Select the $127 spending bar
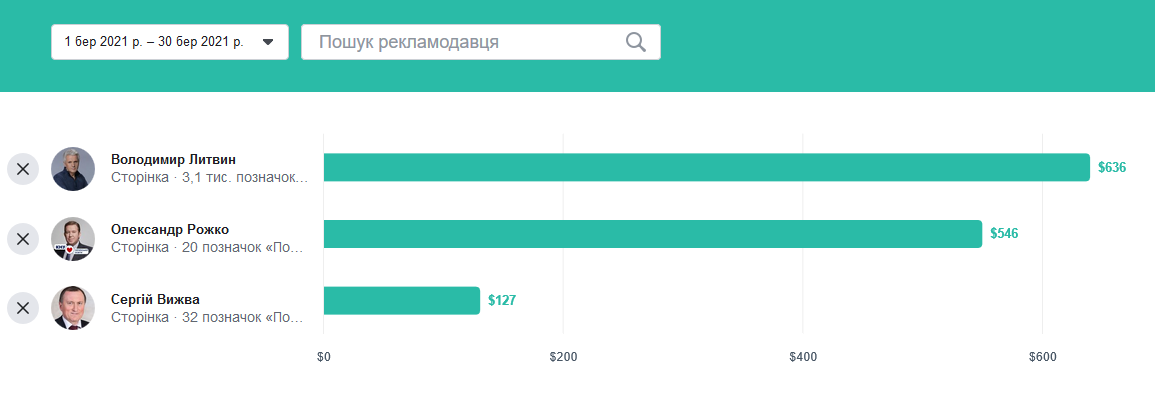 401,301
